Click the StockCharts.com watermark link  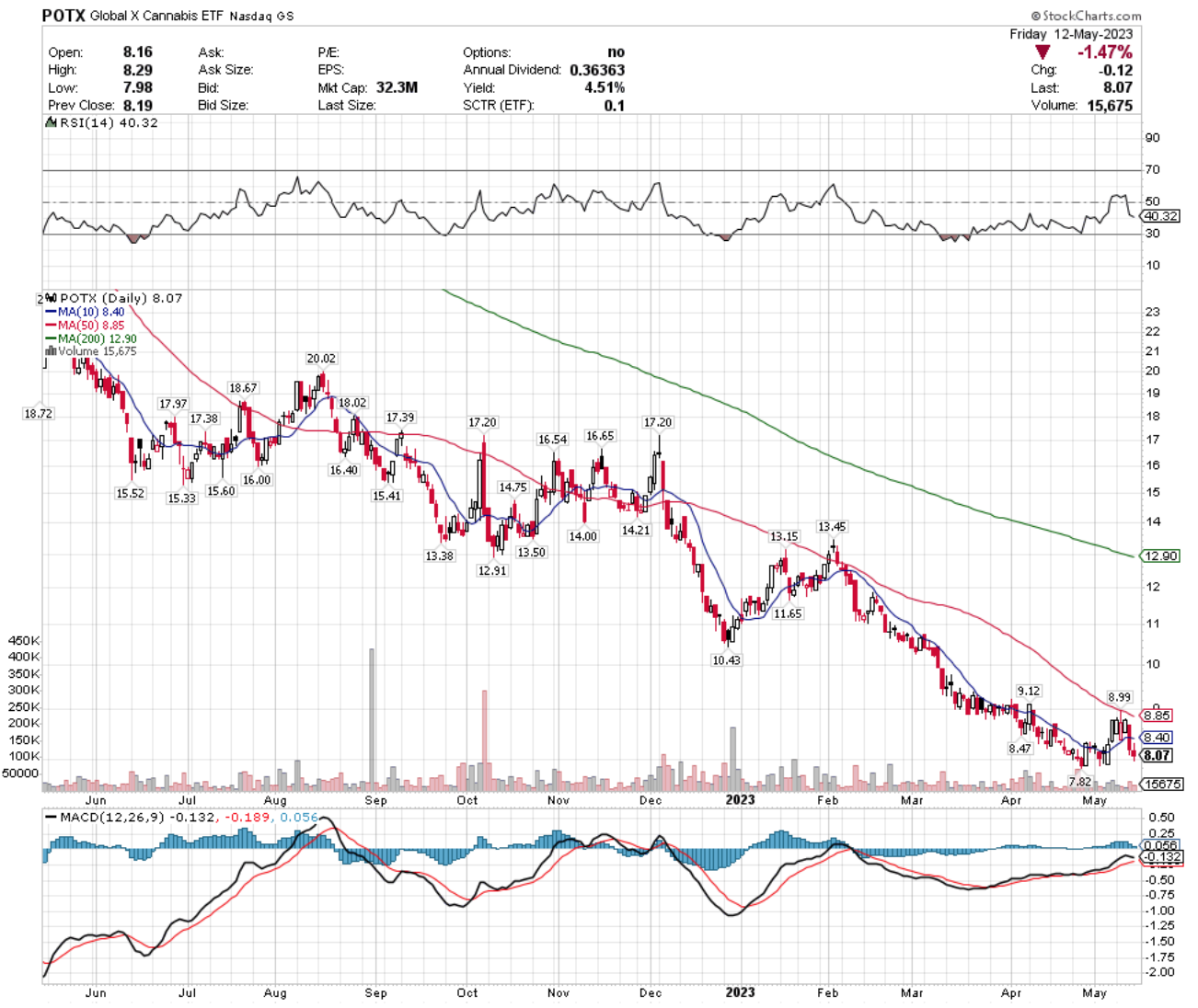click(x=1087, y=16)
